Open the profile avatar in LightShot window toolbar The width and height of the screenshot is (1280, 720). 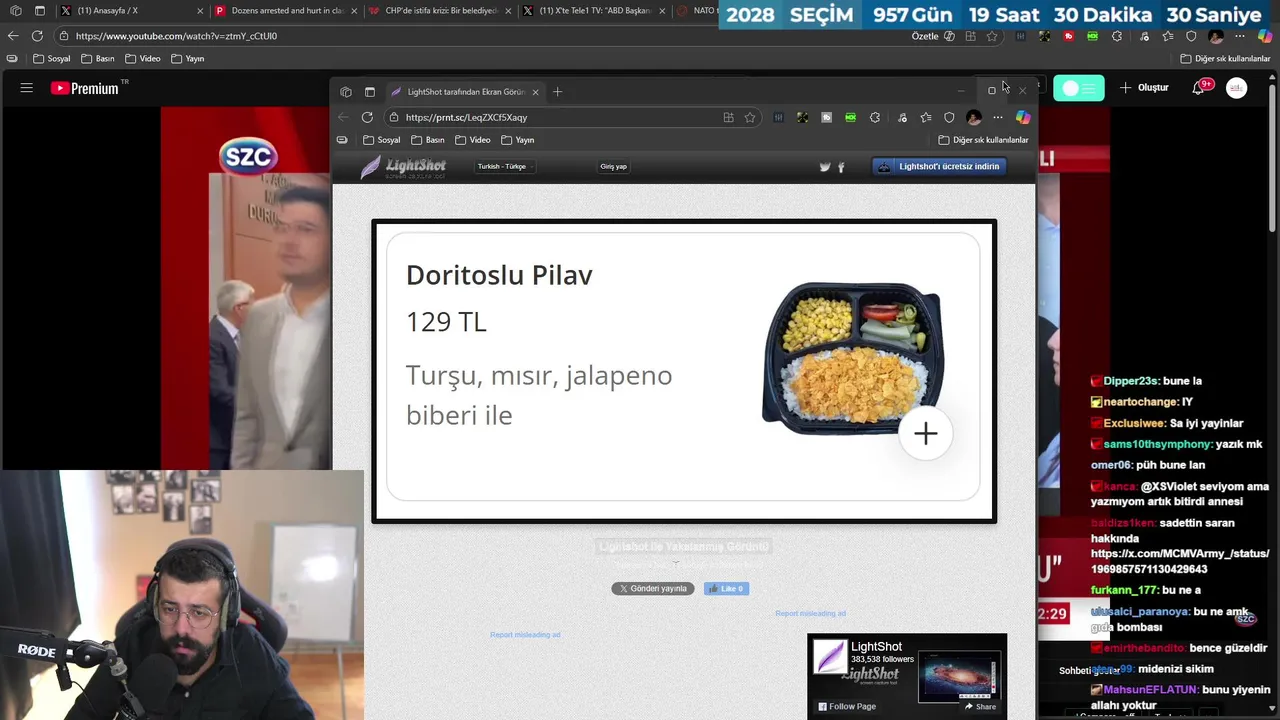(x=974, y=117)
